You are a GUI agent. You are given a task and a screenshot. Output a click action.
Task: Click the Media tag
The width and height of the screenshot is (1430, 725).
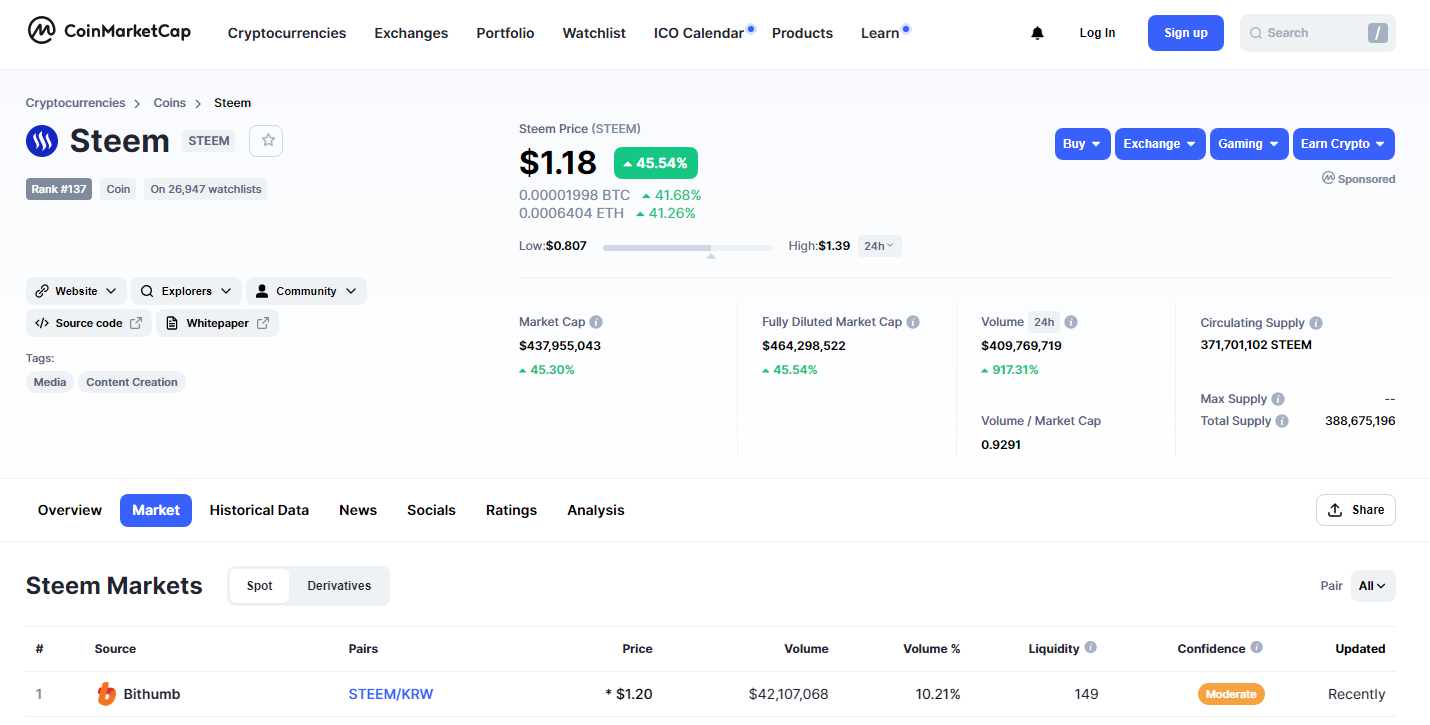(x=50, y=382)
